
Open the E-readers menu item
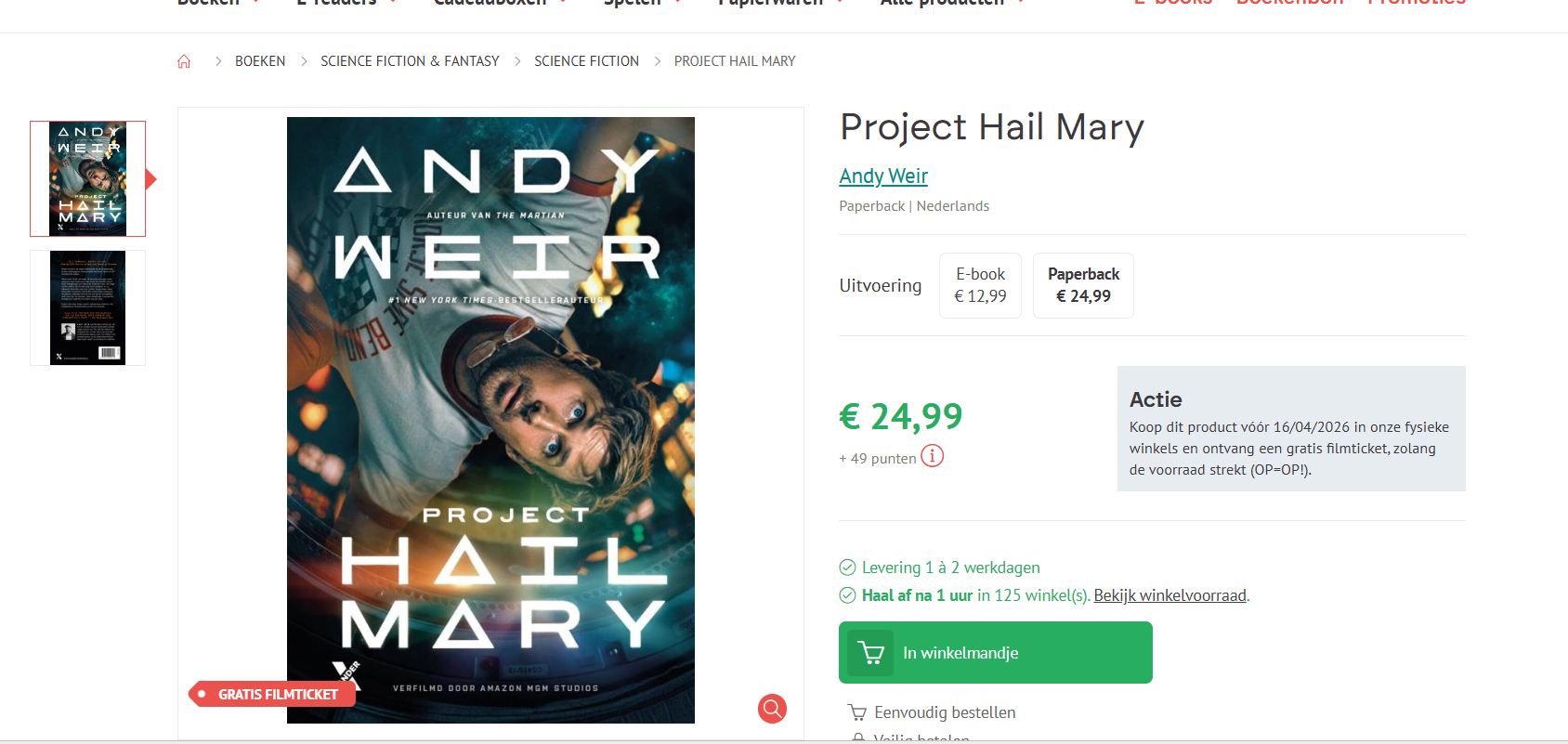pos(339,5)
